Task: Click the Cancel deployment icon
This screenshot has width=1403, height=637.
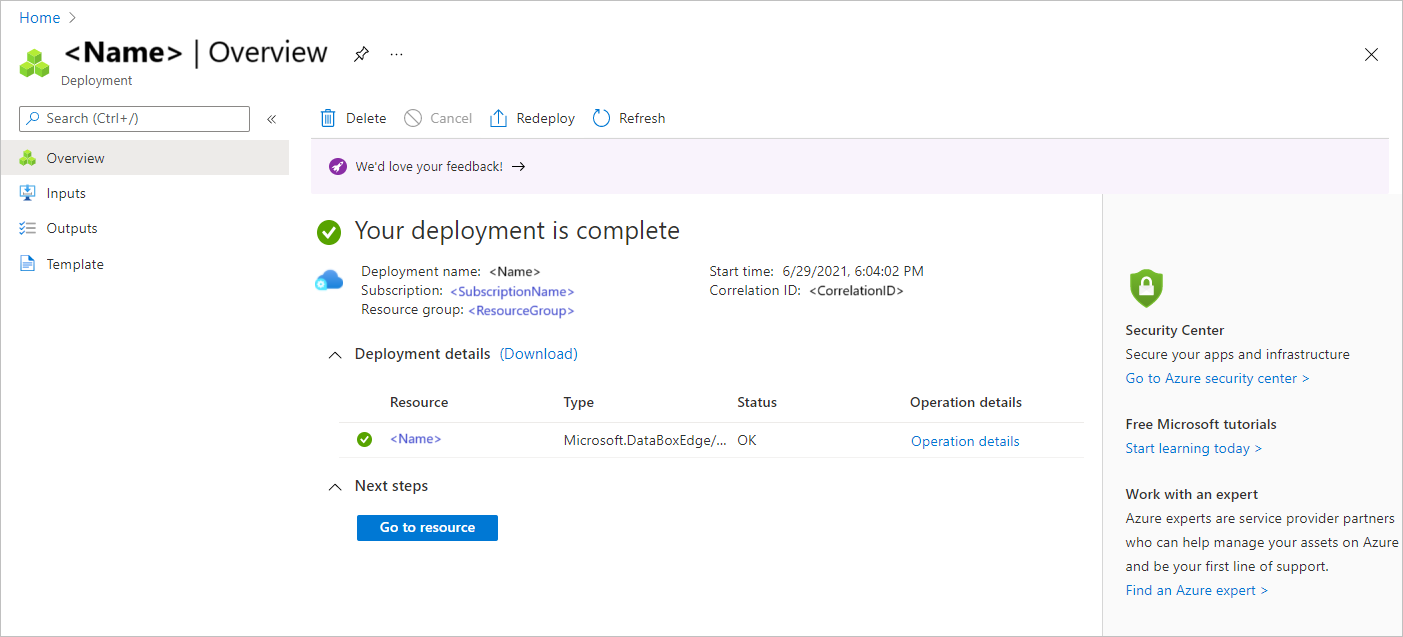Action: [412, 117]
